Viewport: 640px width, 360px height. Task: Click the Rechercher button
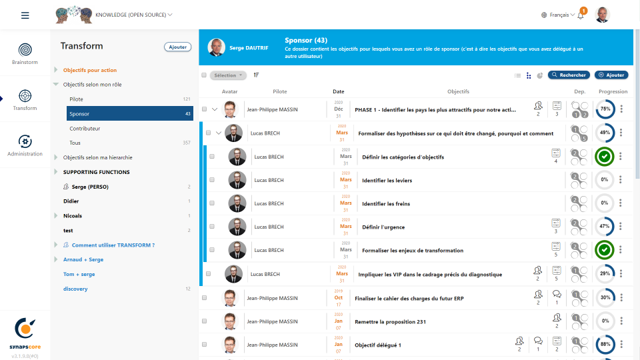click(569, 75)
